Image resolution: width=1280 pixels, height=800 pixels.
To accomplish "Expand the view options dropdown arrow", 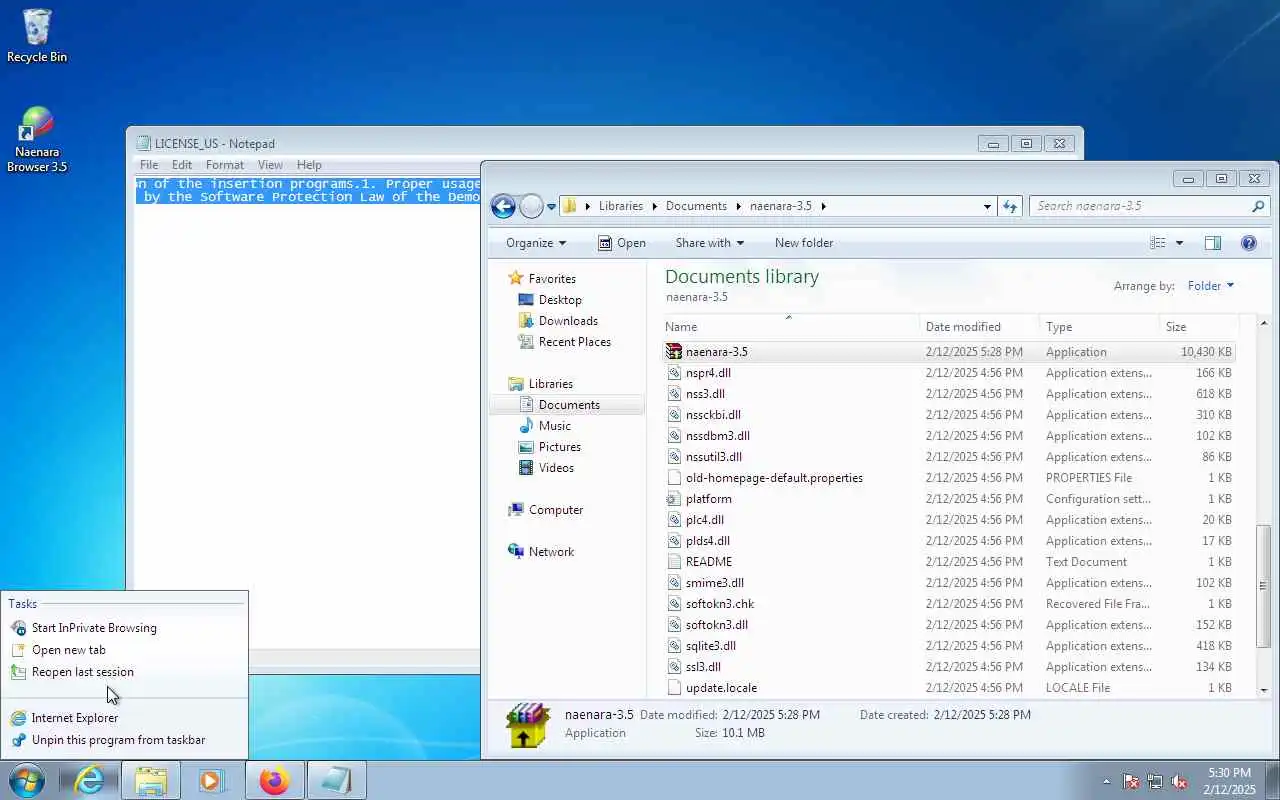I will click(1179, 243).
